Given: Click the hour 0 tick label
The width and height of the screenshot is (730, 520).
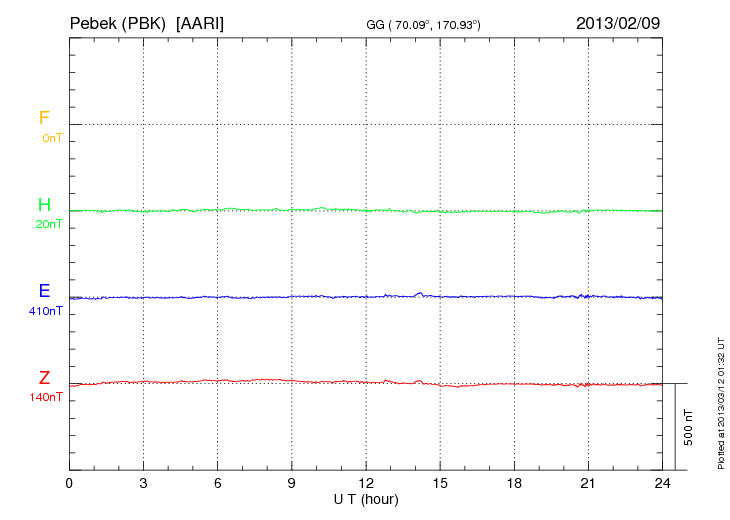Looking at the screenshot, I should [x=69, y=484].
